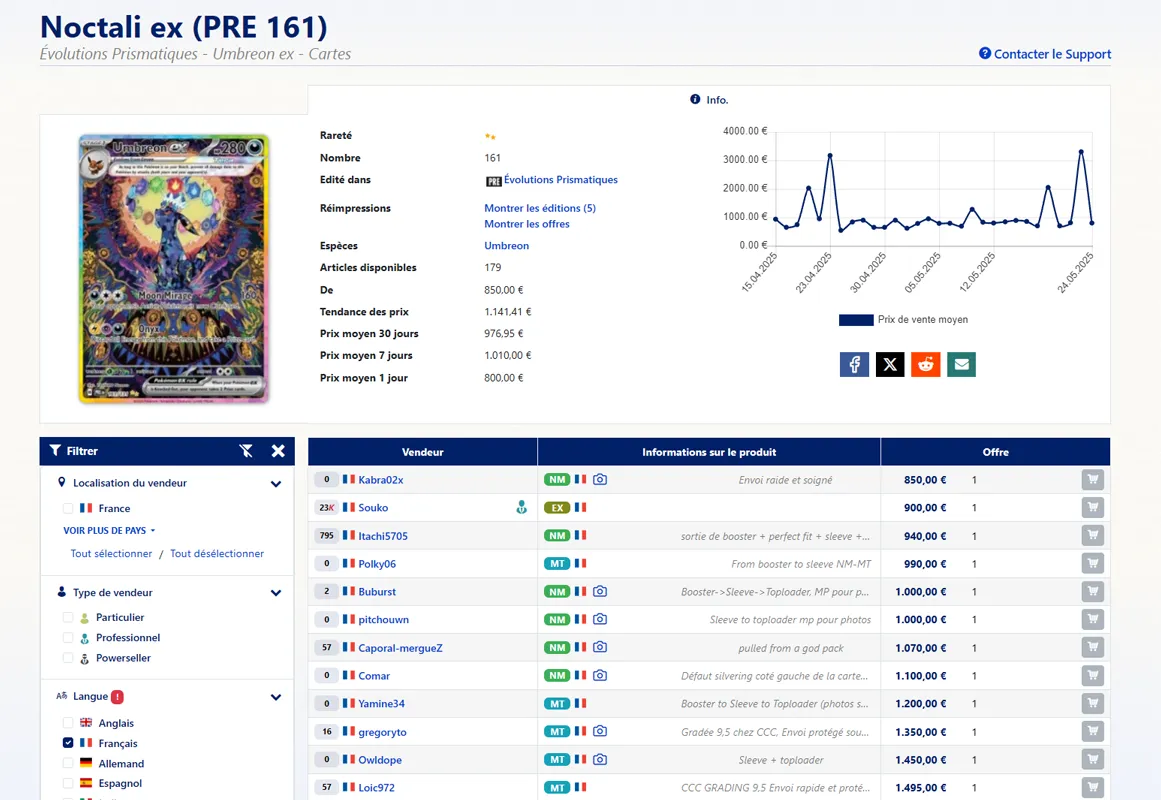Click the EX condition badge for Souko
The image size is (1161, 800).
(x=557, y=507)
